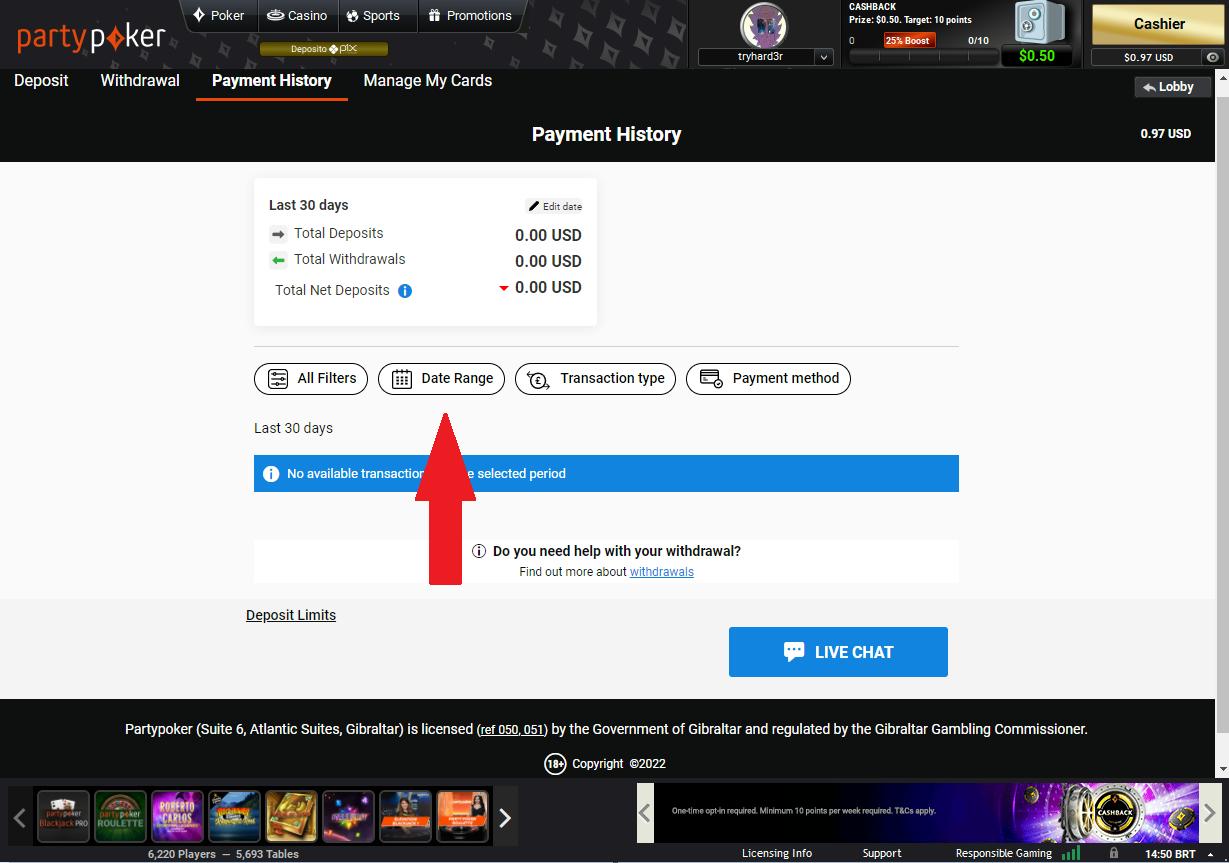The width and height of the screenshot is (1229, 863).
Task: Click the cashback points progress bar
Action: click(x=920, y=57)
